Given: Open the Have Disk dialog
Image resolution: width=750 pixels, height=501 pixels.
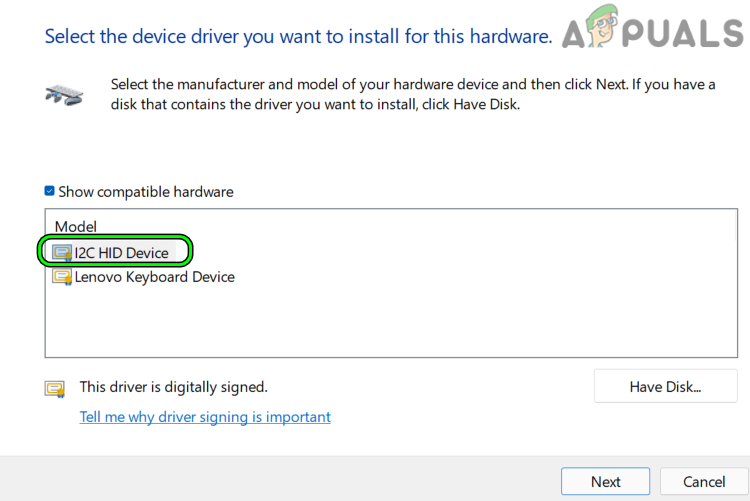Looking at the screenshot, I should point(665,387).
